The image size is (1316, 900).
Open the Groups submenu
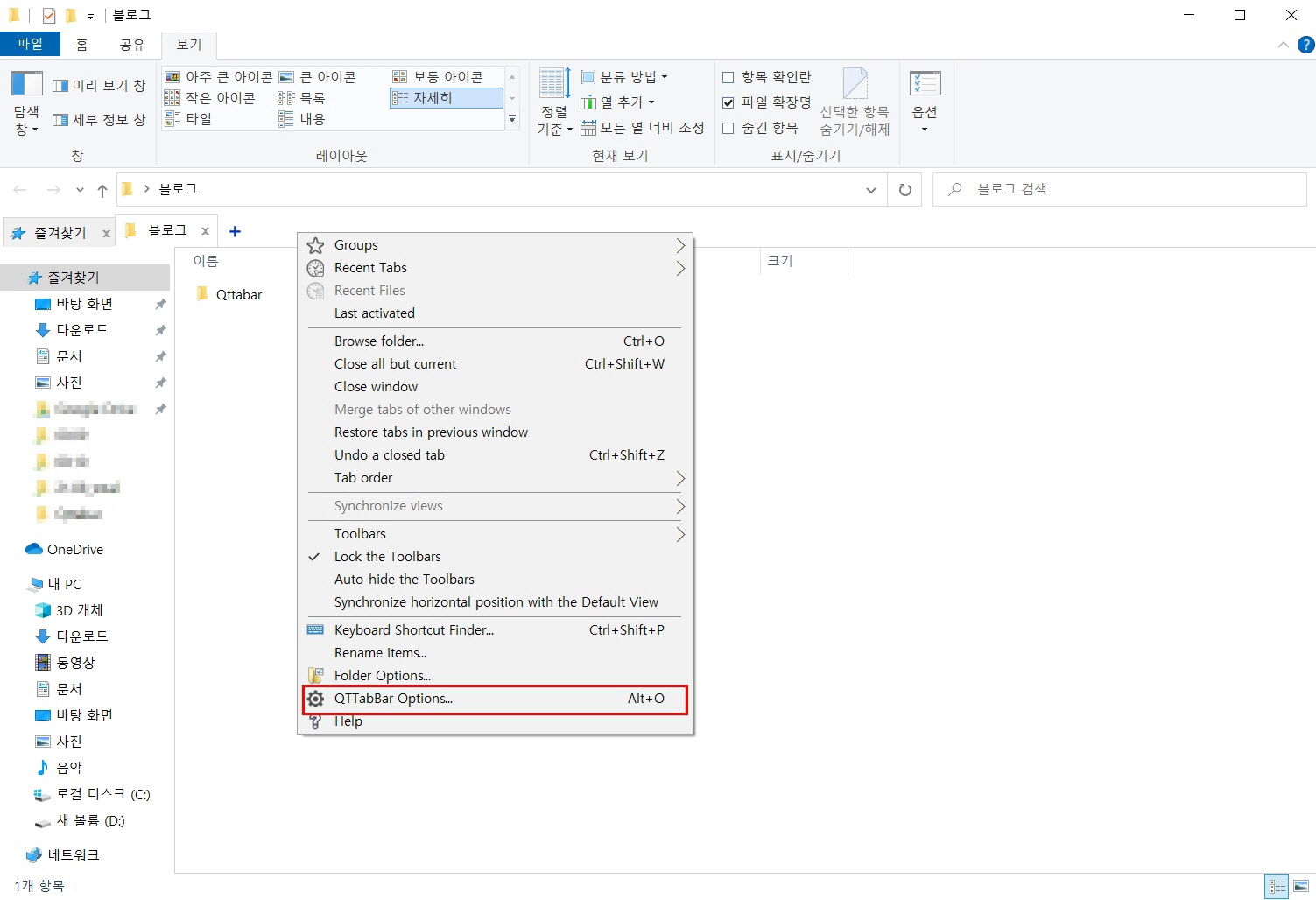point(496,245)
